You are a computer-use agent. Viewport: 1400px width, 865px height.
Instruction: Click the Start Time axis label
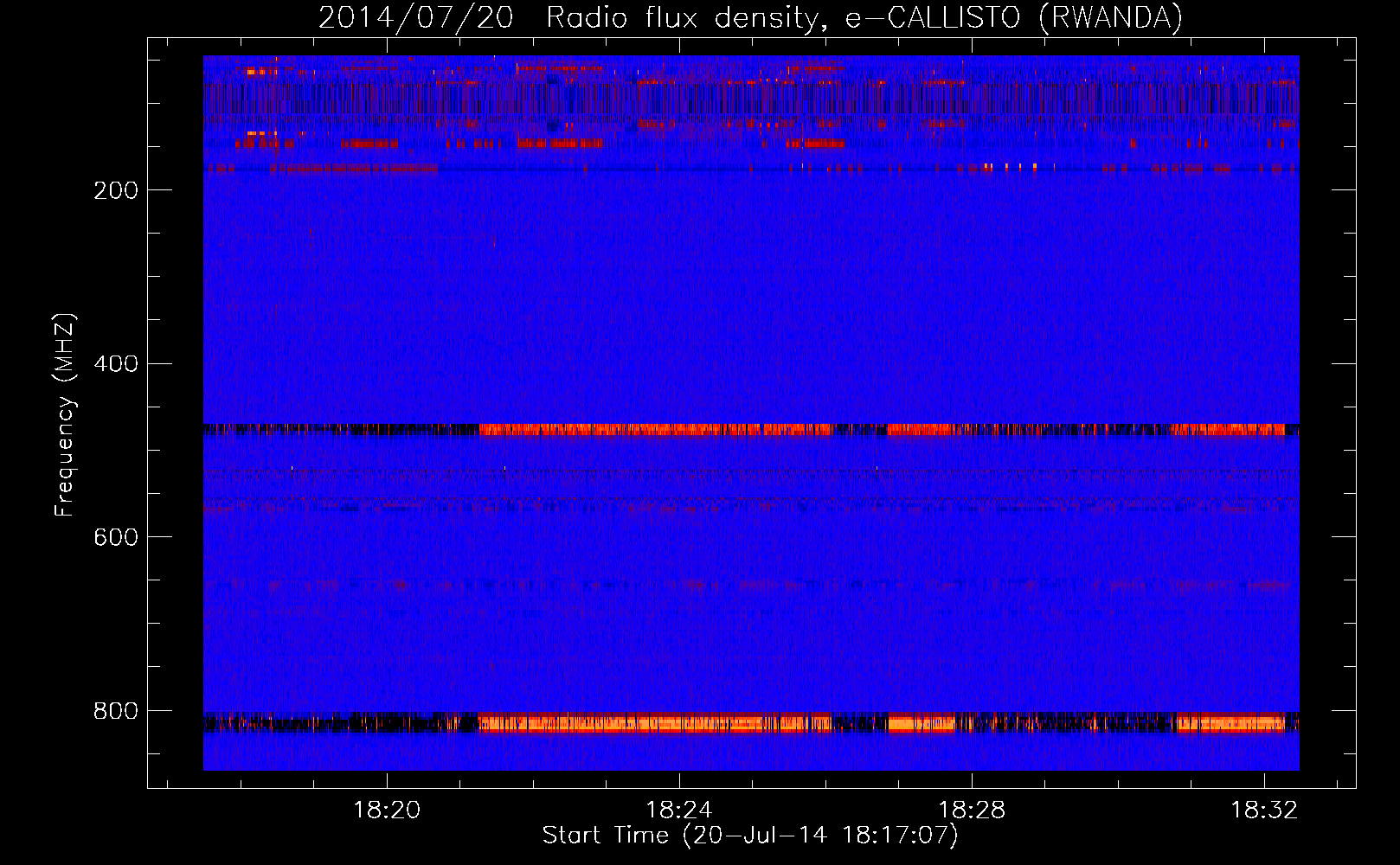750,836
